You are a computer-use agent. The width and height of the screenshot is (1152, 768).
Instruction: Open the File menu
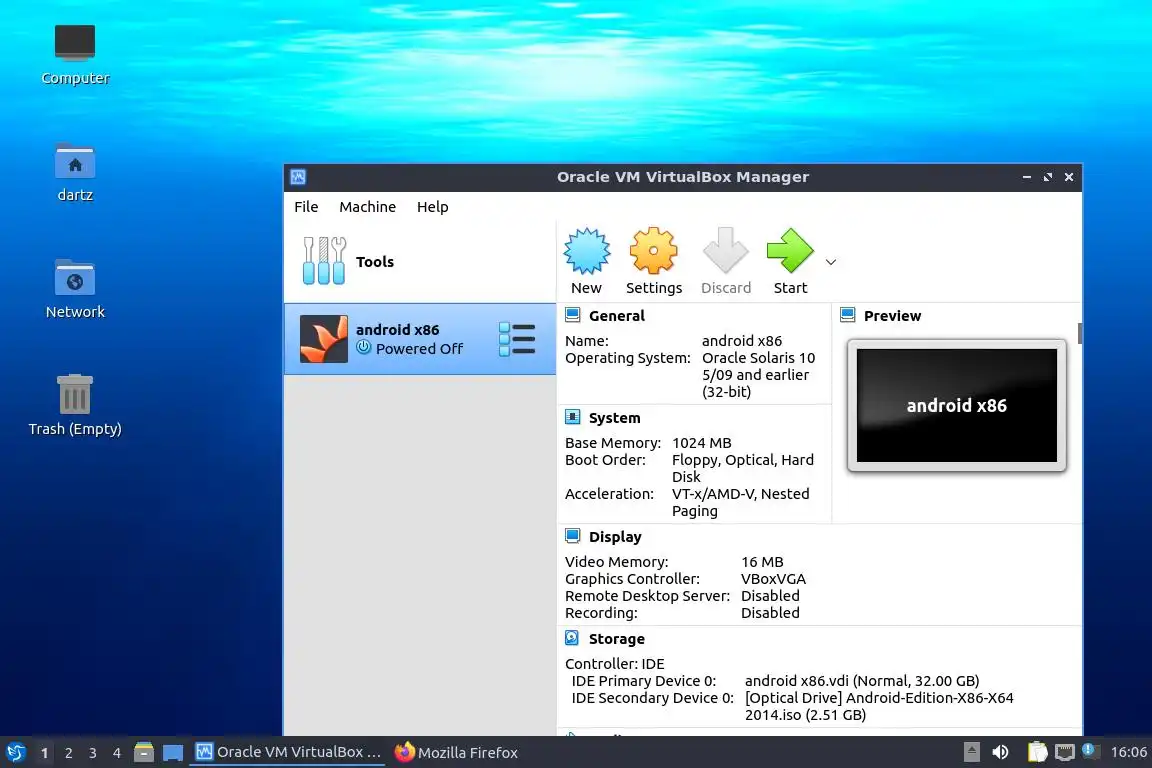coord(306,207)
